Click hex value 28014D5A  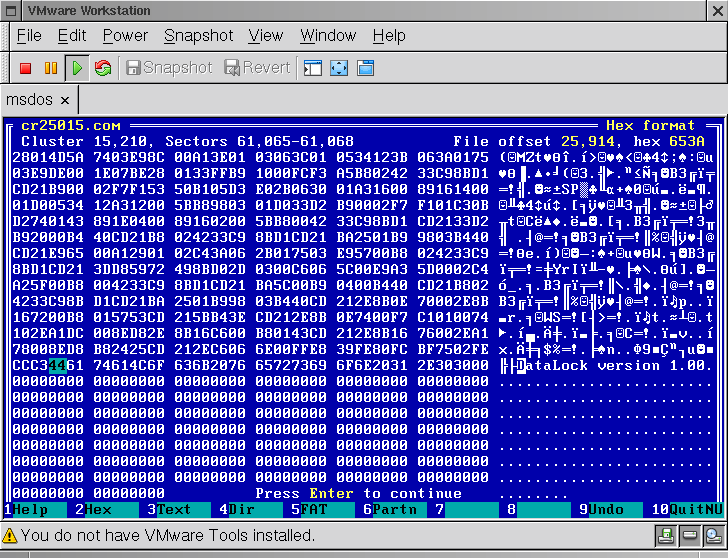pyautogui.click(x=48, y=157)
